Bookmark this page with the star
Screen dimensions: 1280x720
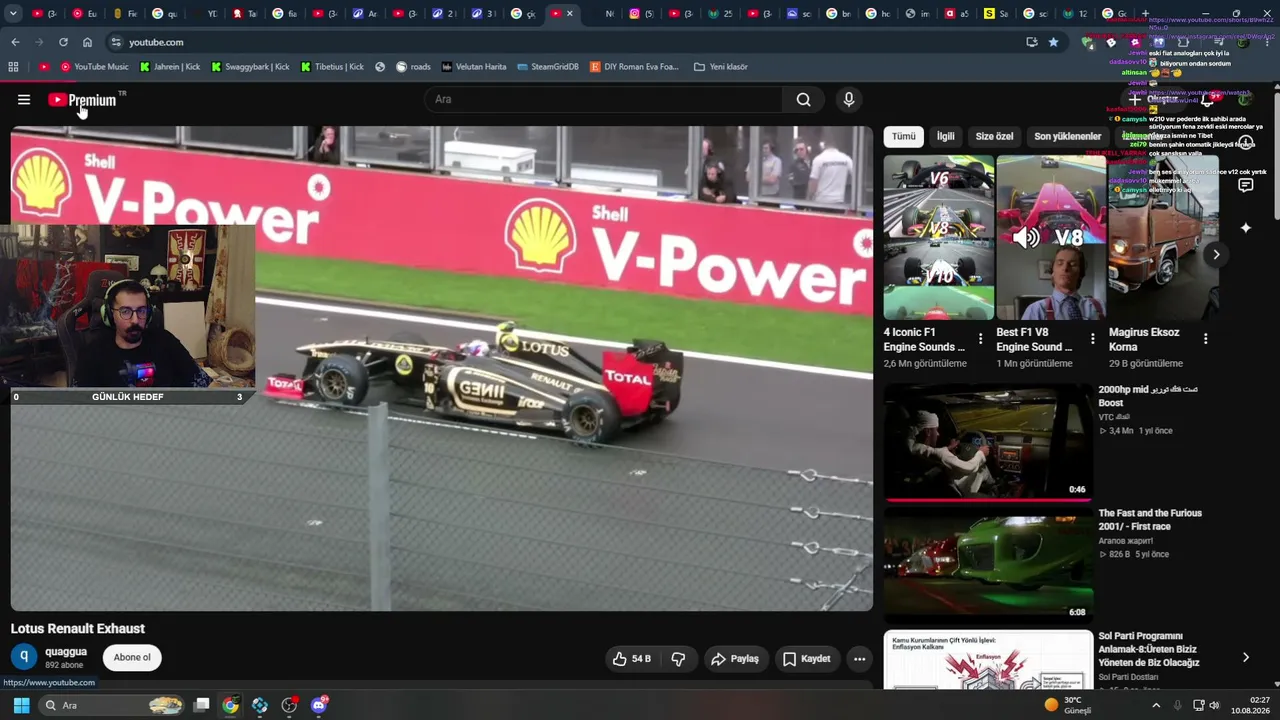point(1053,42)
